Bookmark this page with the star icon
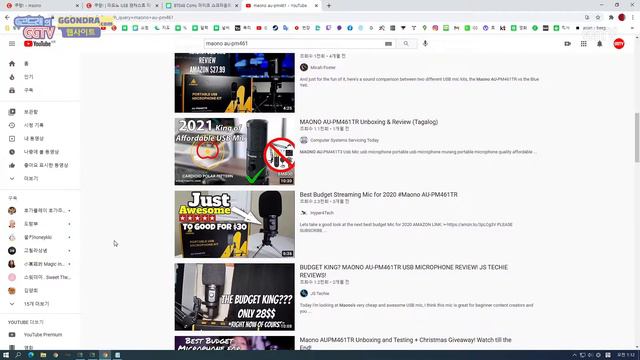 point(598,18)
